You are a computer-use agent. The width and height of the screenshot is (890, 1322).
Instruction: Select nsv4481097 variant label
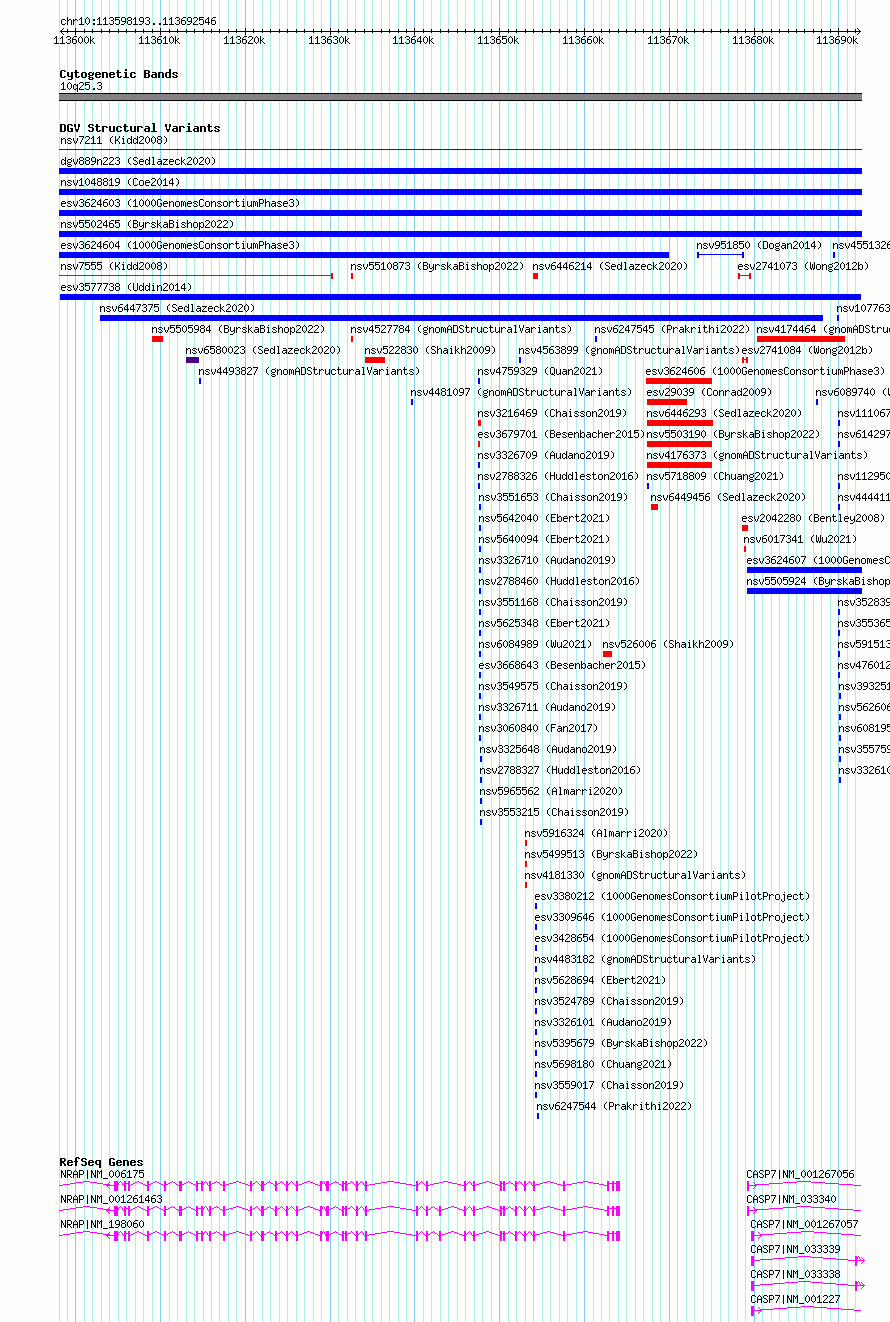pos(521,392)
